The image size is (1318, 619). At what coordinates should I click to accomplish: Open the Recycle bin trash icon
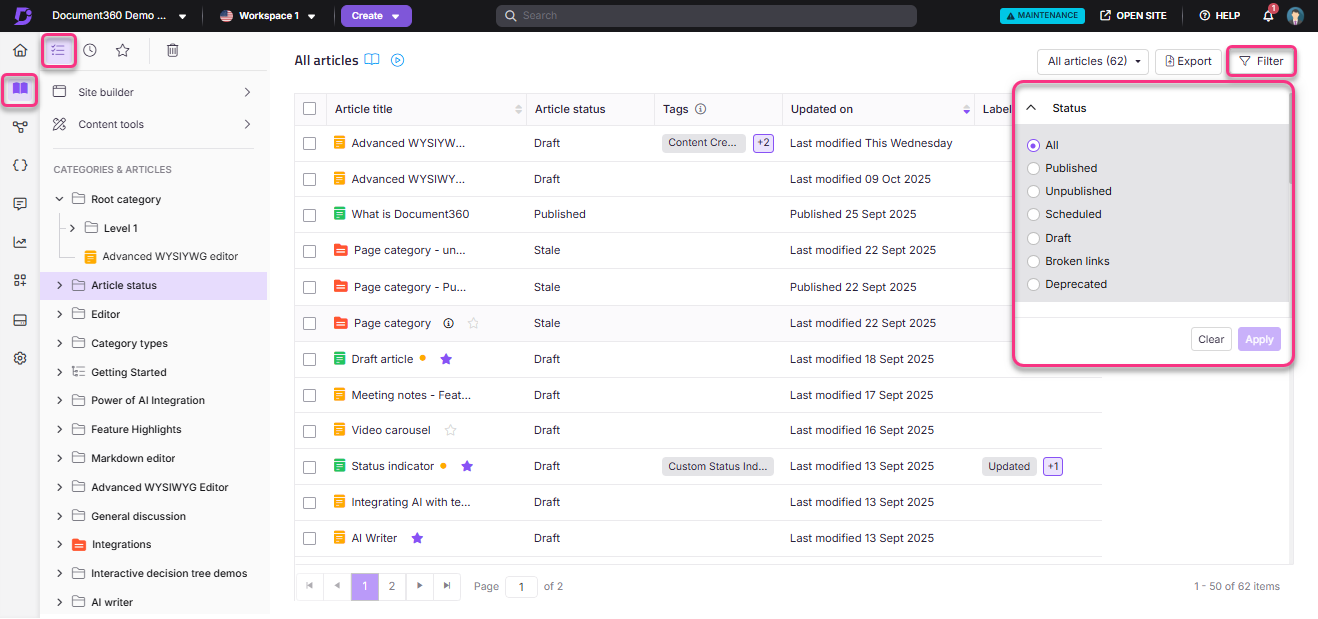click(172, 50)
